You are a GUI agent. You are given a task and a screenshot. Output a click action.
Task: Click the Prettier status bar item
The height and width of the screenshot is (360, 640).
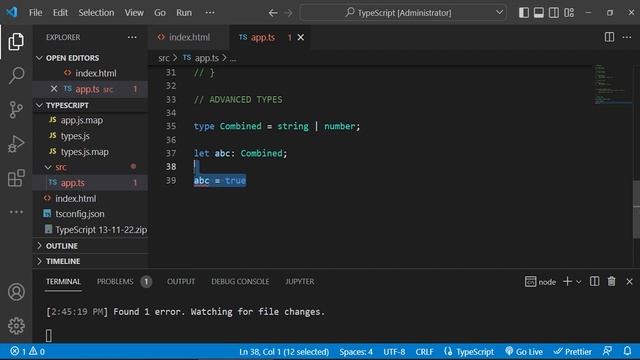tap(573, 351)
